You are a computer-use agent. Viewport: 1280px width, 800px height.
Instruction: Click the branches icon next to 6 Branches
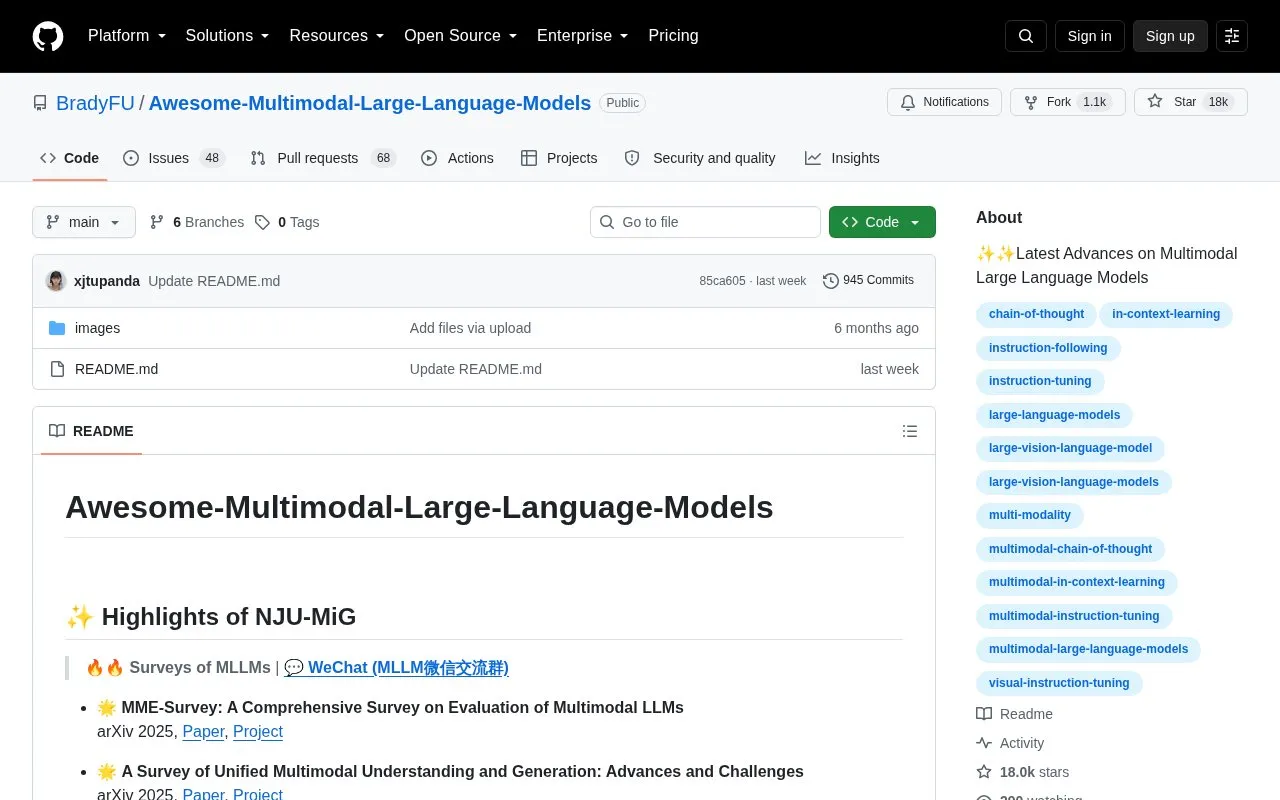[x=157, y=222]
